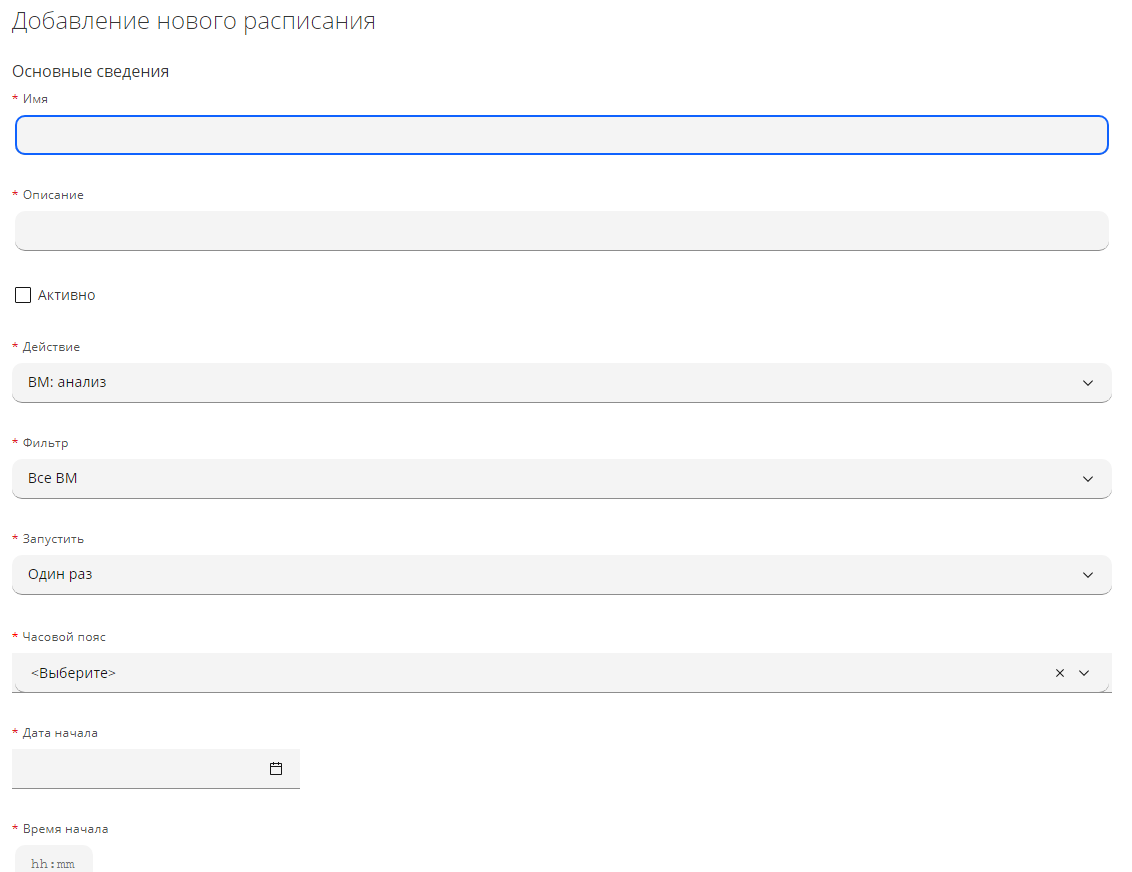Image resolution: width=1132 pixels, height=872 pixels.
Task: Clear Часовой пояс selection with the X icon
Action: pyautogui.click(x=1060, y=673)
